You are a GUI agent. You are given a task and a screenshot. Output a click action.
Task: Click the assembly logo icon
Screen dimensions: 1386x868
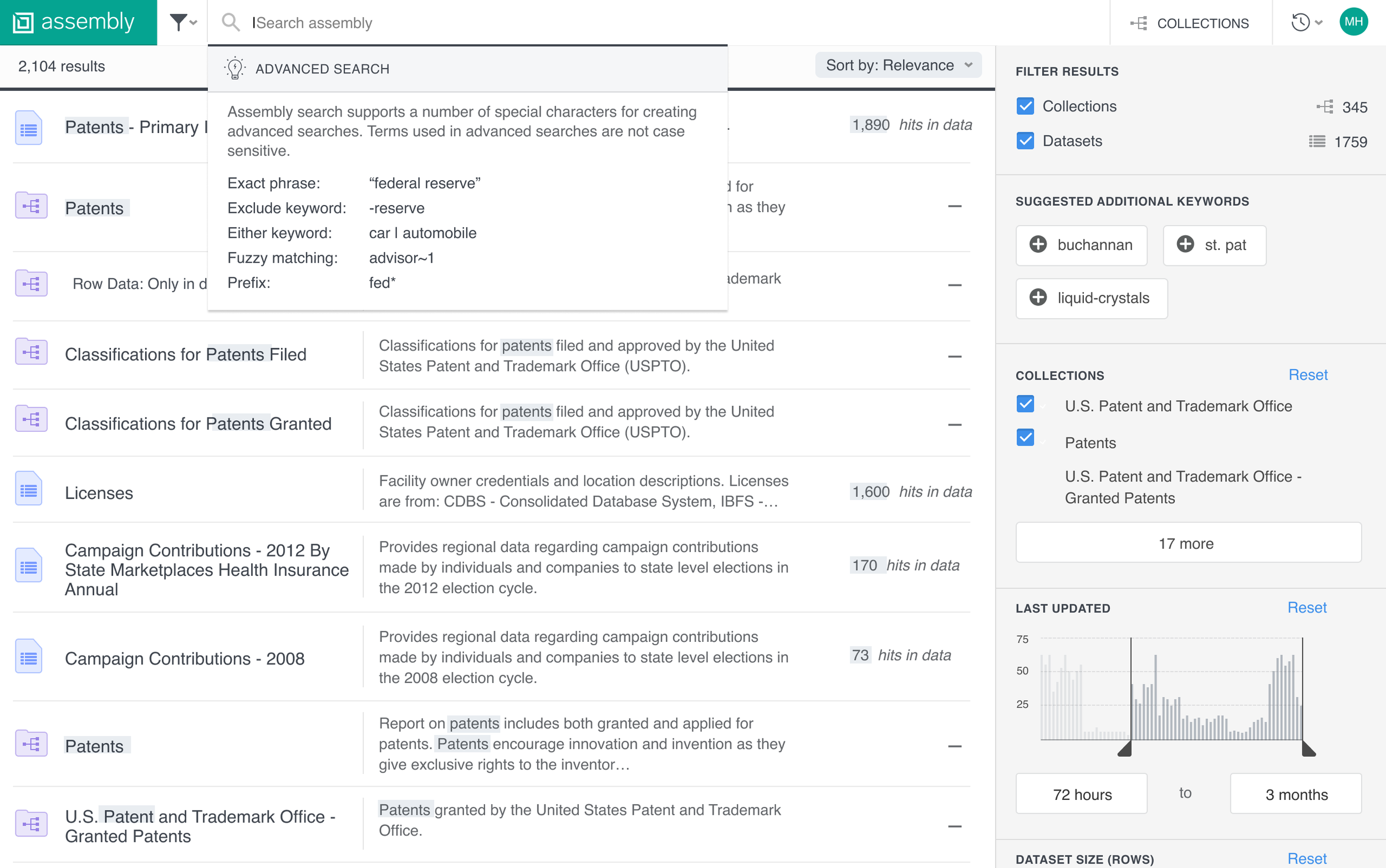(x=23, y=23)
